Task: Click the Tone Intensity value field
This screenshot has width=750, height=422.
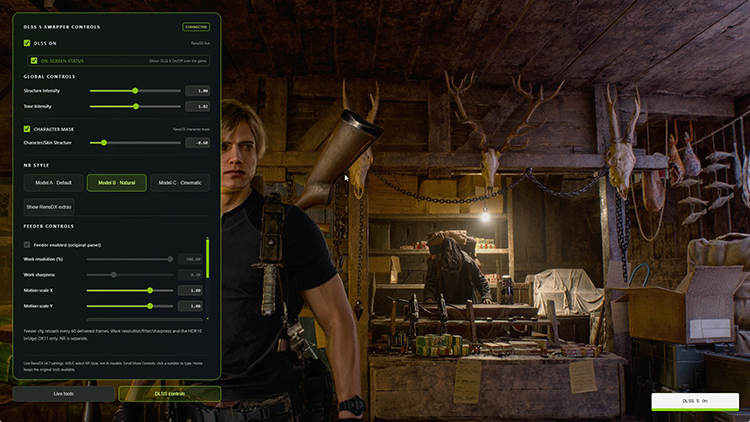Action: 198,106
